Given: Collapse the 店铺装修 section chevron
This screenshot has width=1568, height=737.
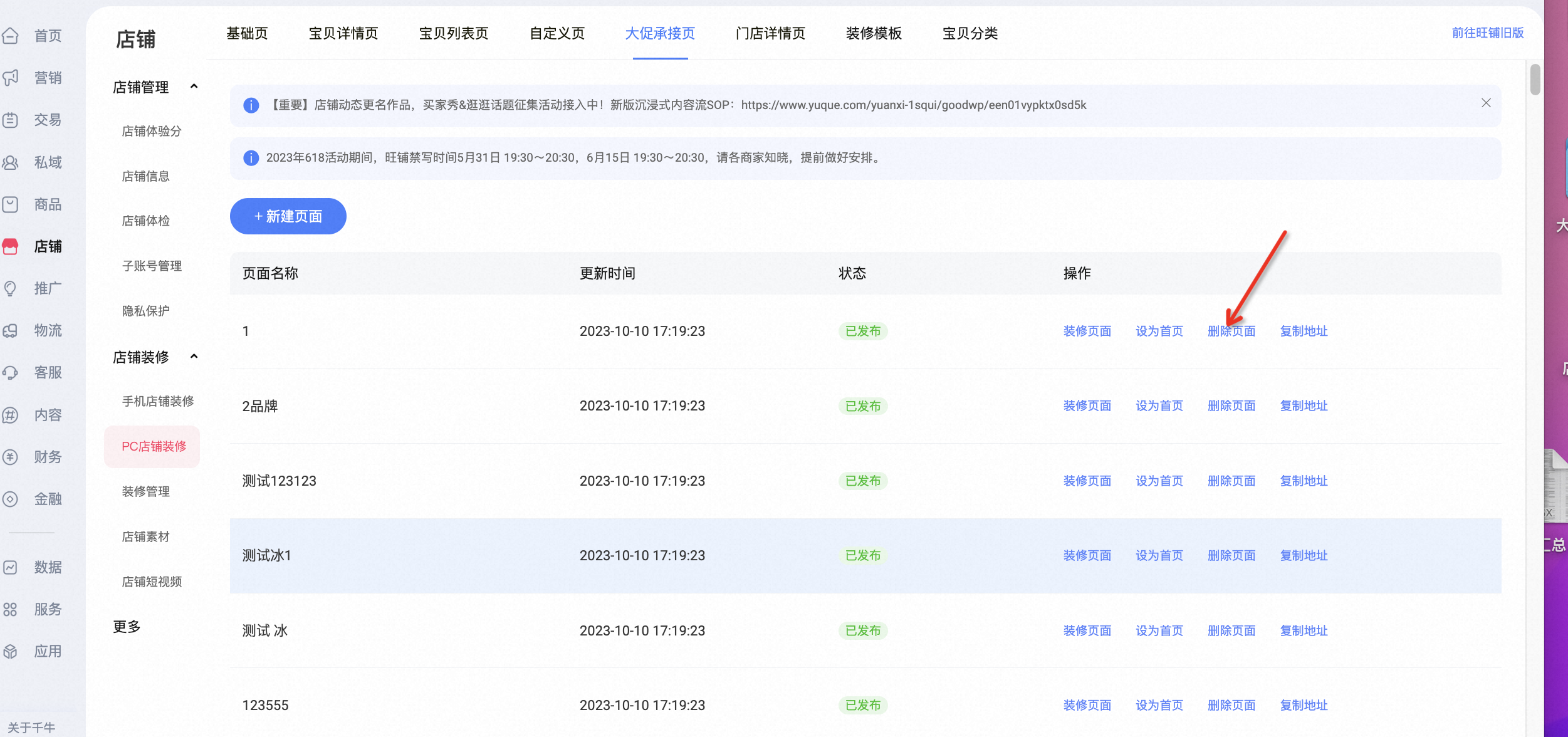Looking at the screenshot, I should click(x=194, y=357).
